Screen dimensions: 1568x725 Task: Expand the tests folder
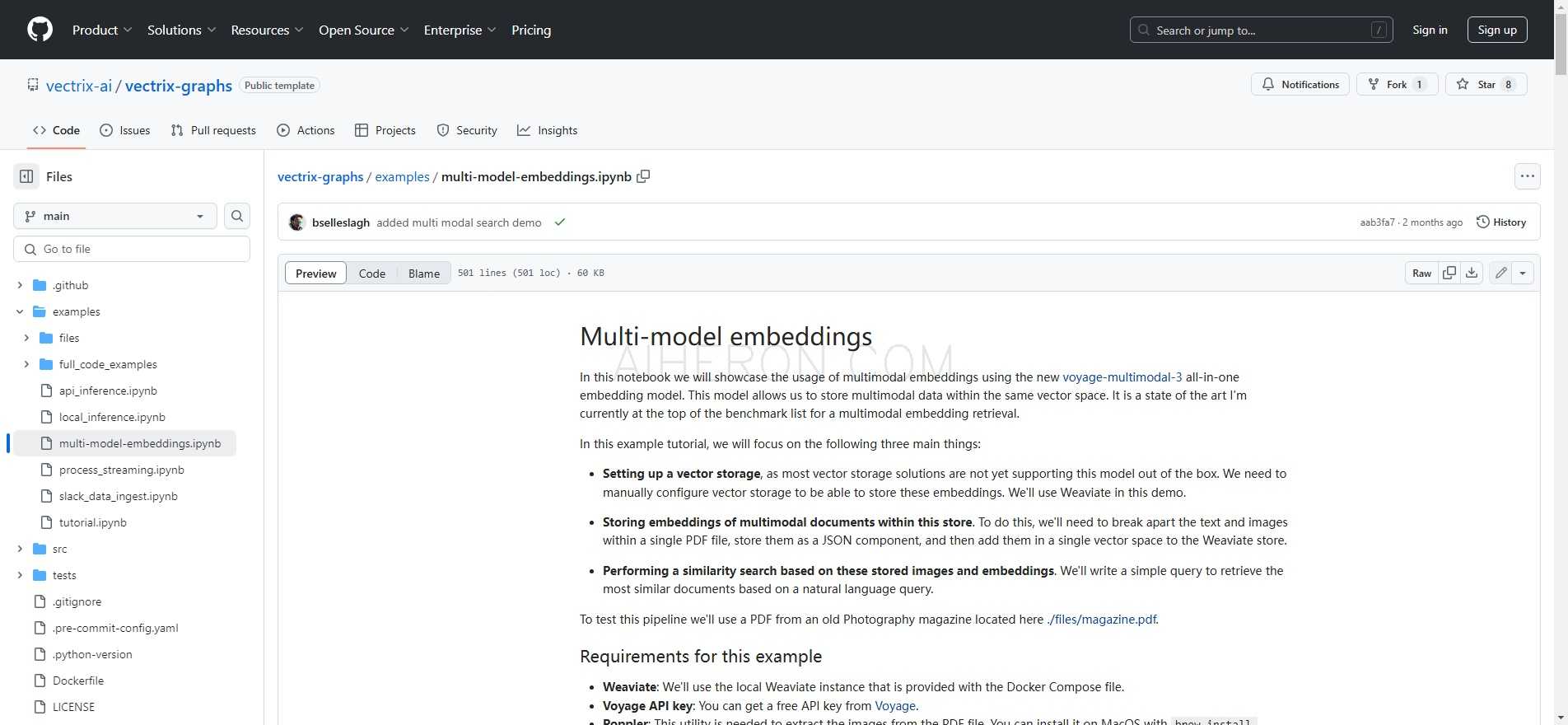20,575
